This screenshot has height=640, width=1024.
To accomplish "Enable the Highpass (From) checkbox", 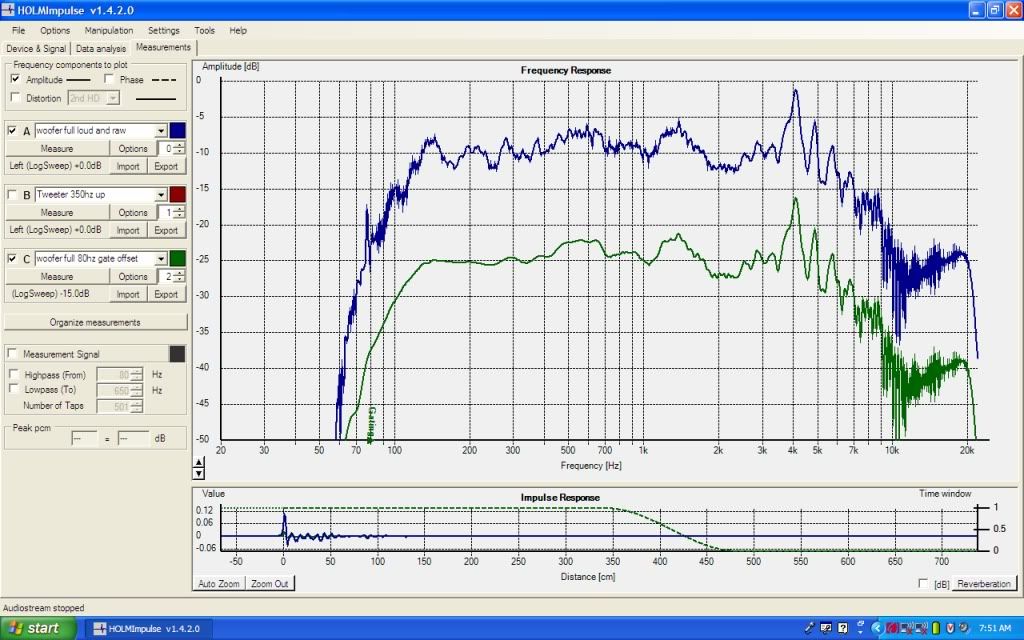I will [x=13, y=374].
